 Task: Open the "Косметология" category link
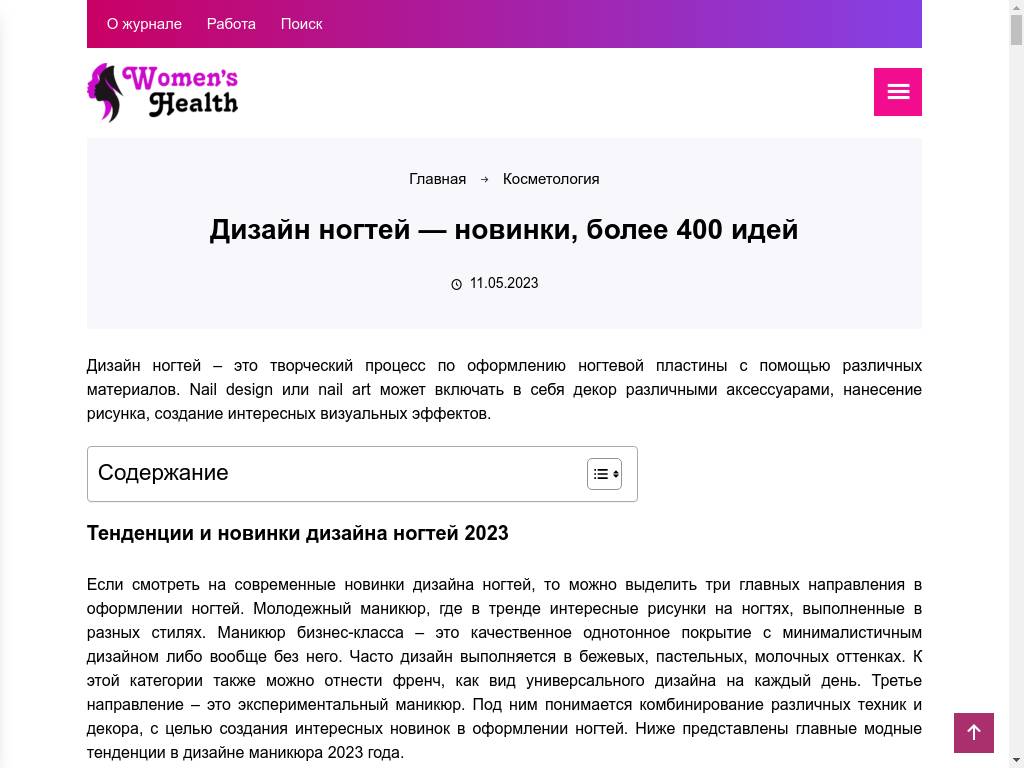click(x=550, y=179)
